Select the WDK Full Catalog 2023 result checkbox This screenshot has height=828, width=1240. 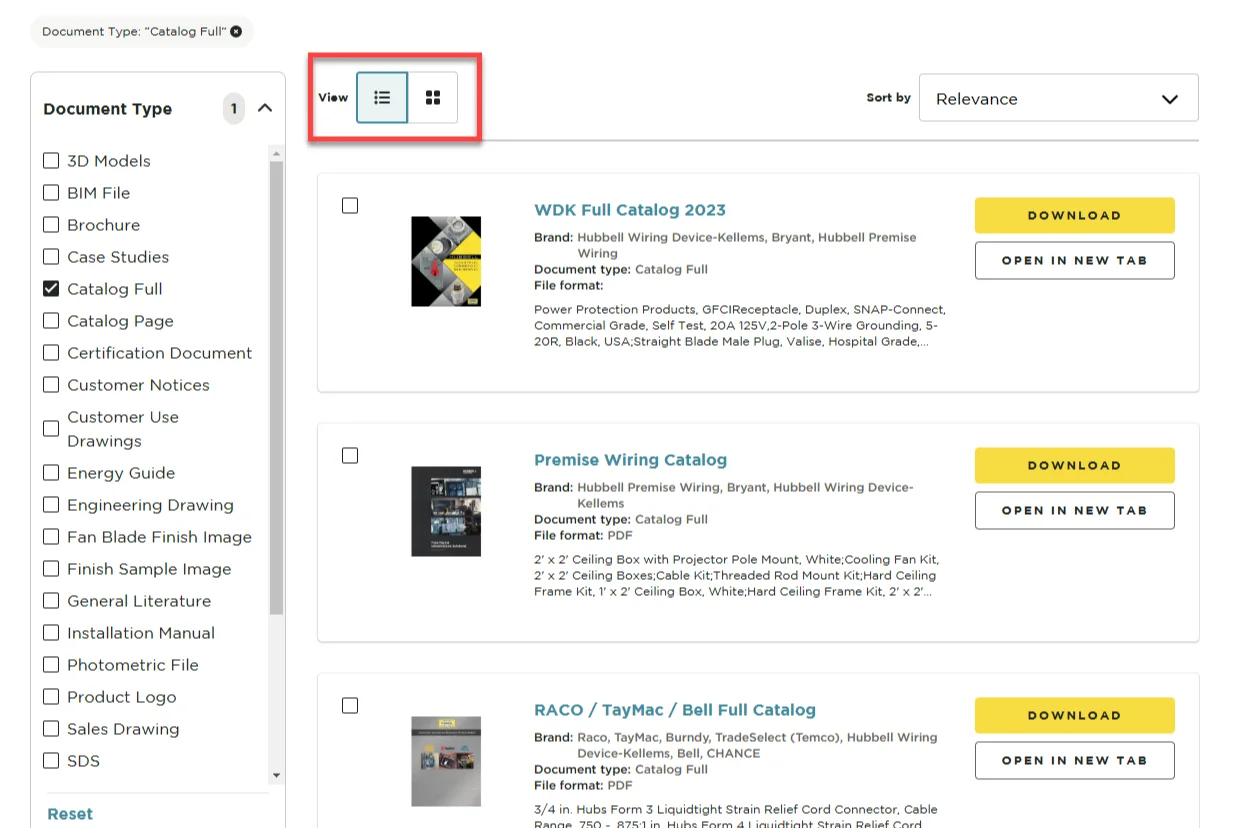tap(350, 205)
